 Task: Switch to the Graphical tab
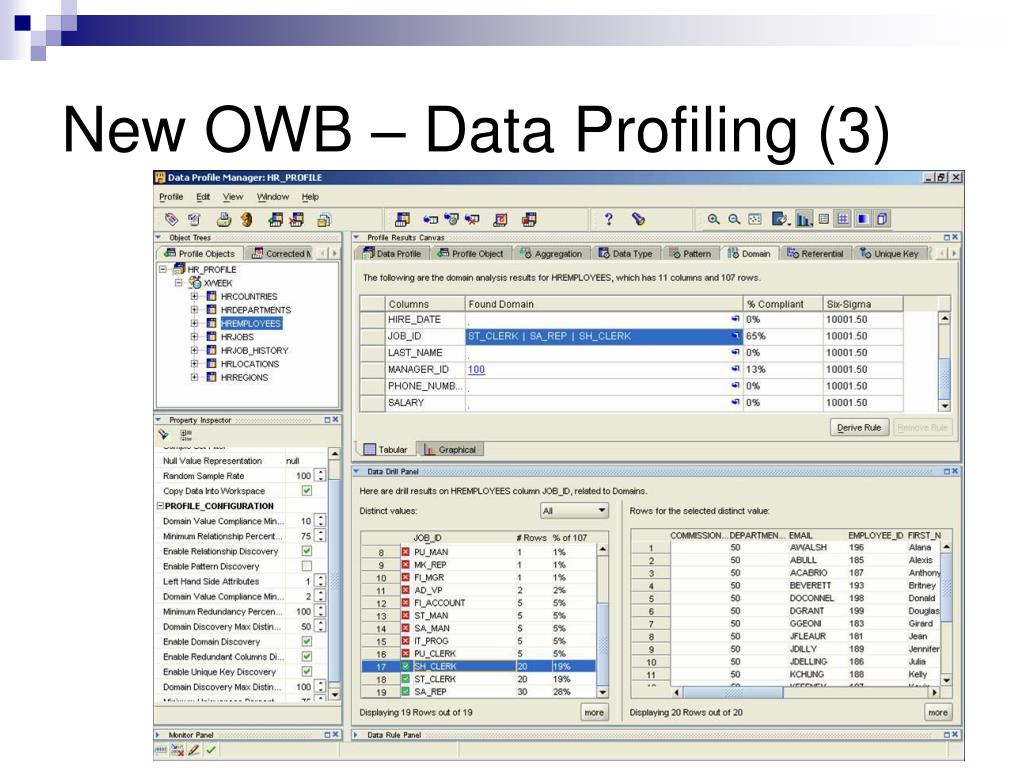coord(450,449)
